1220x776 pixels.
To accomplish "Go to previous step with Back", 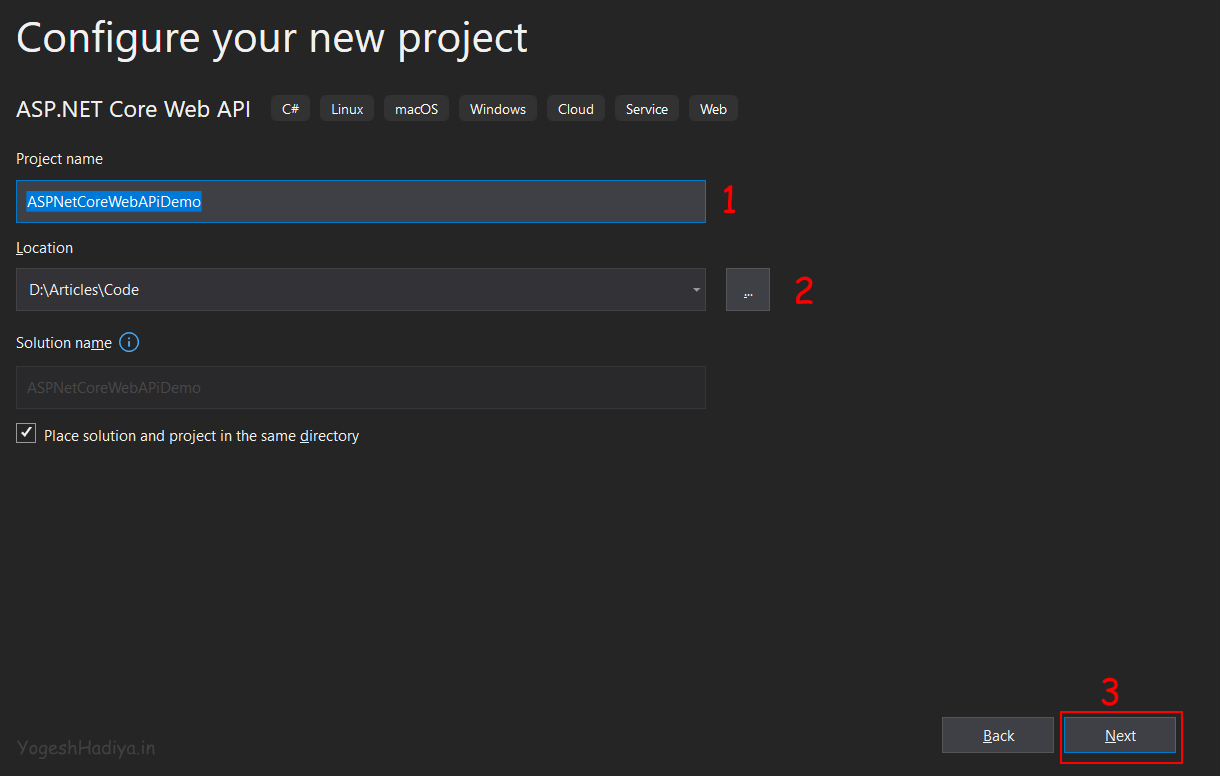I will (998, 735).
